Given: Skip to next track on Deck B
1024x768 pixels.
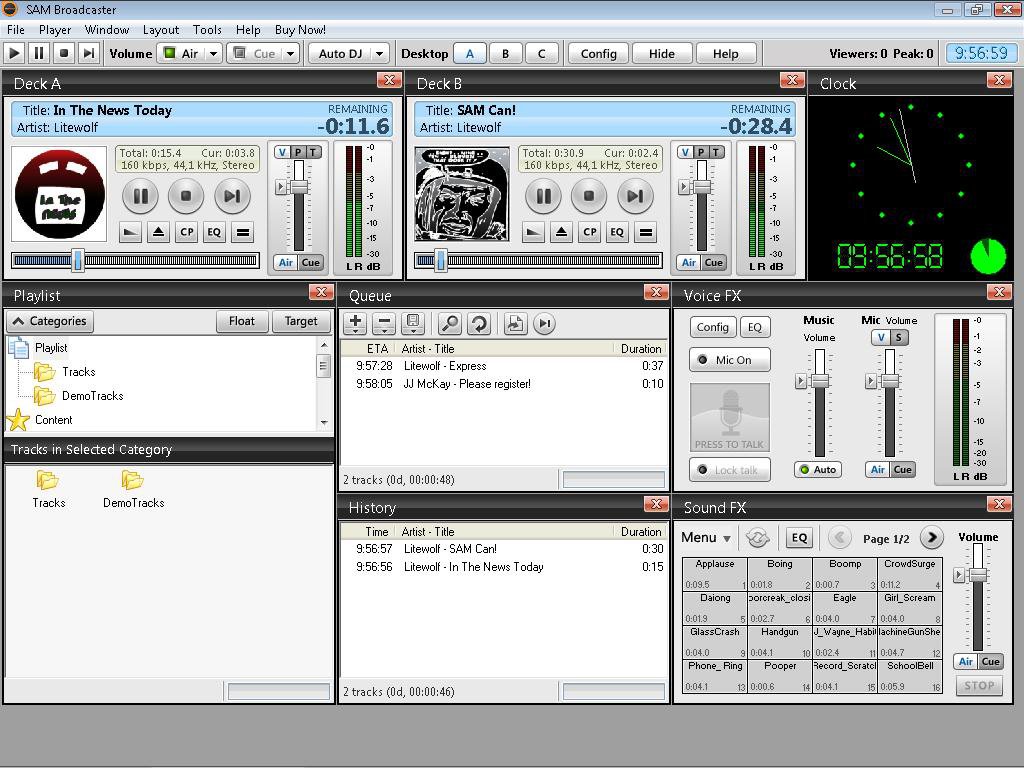Looking at the screenshot, I should point(634,196).
